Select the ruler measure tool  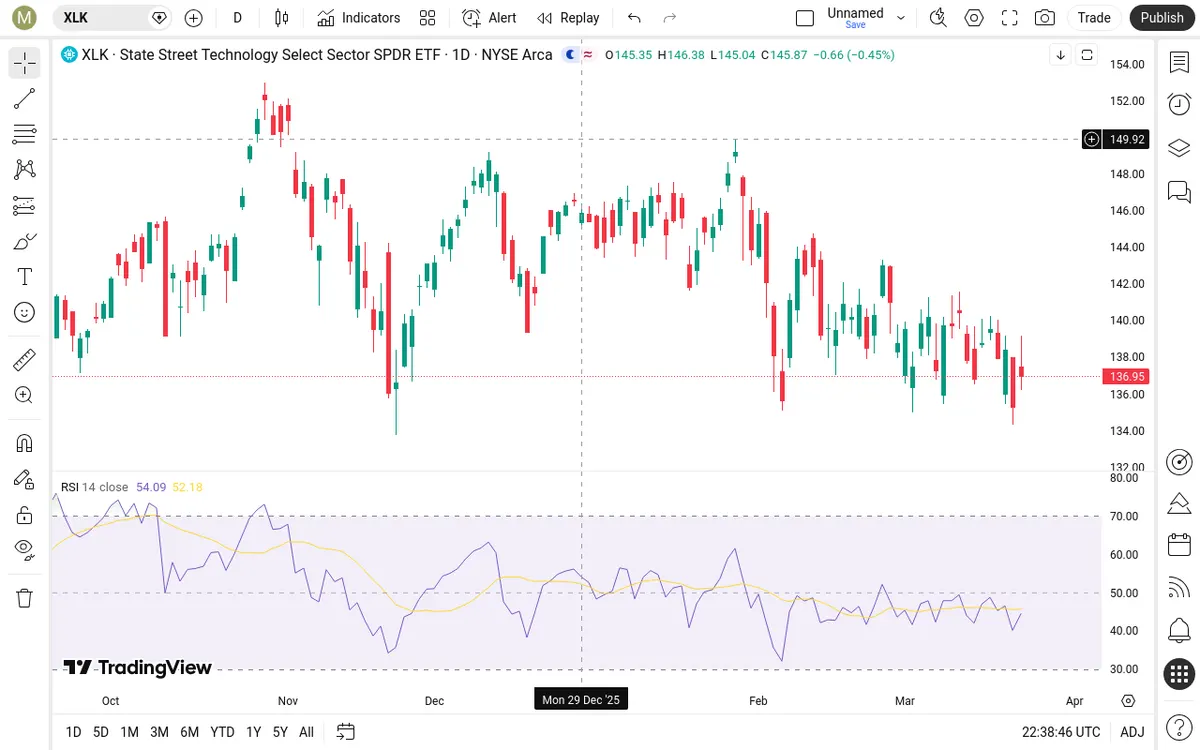click(25, 360)
